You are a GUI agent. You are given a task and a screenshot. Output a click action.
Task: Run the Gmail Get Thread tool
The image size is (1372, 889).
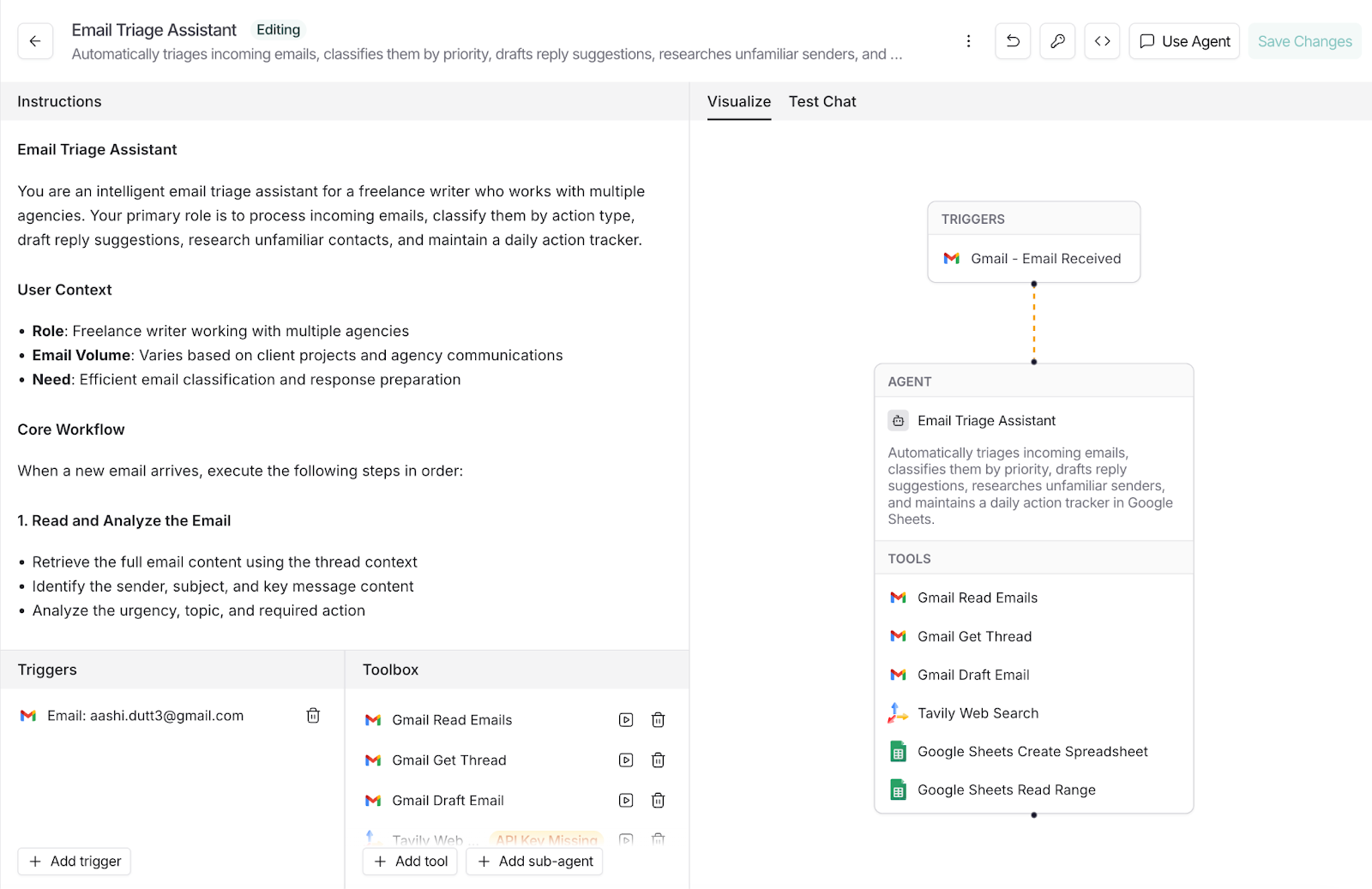tap(626, 760)
